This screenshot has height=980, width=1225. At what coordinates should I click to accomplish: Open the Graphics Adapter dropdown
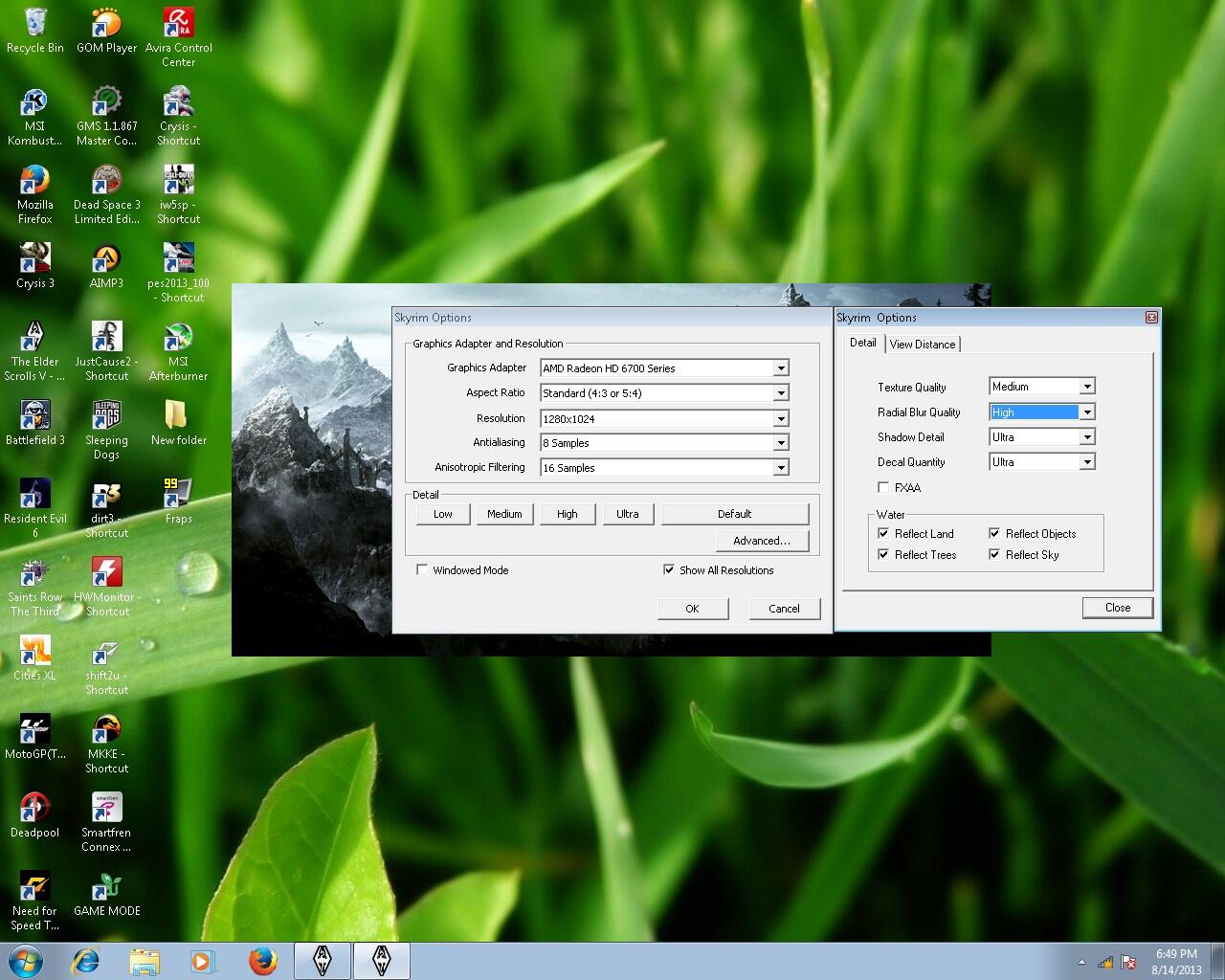click(781, 368)
